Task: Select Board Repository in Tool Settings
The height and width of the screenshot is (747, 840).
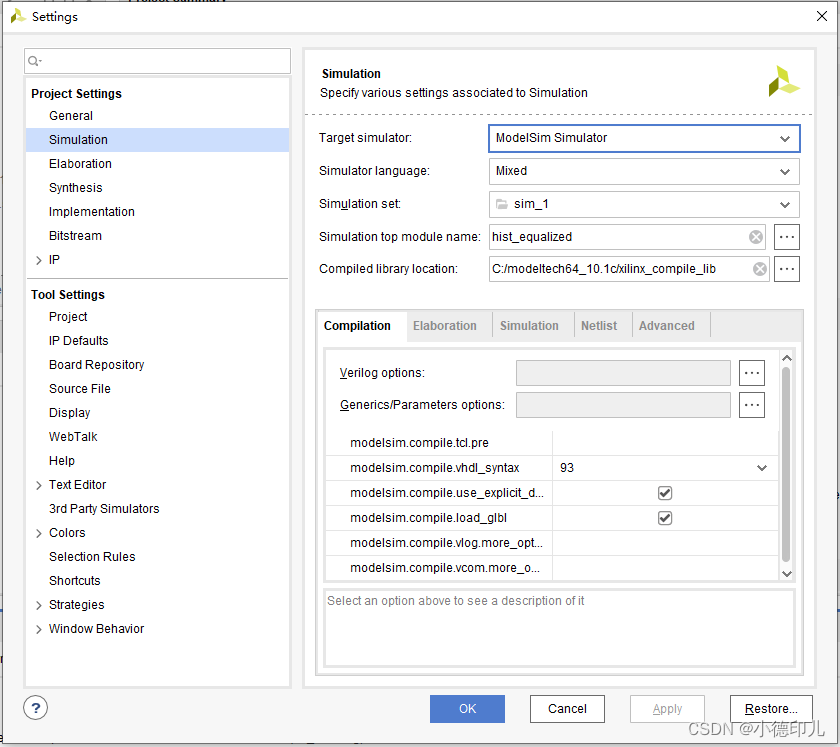Action: click(x=96, y=365)
